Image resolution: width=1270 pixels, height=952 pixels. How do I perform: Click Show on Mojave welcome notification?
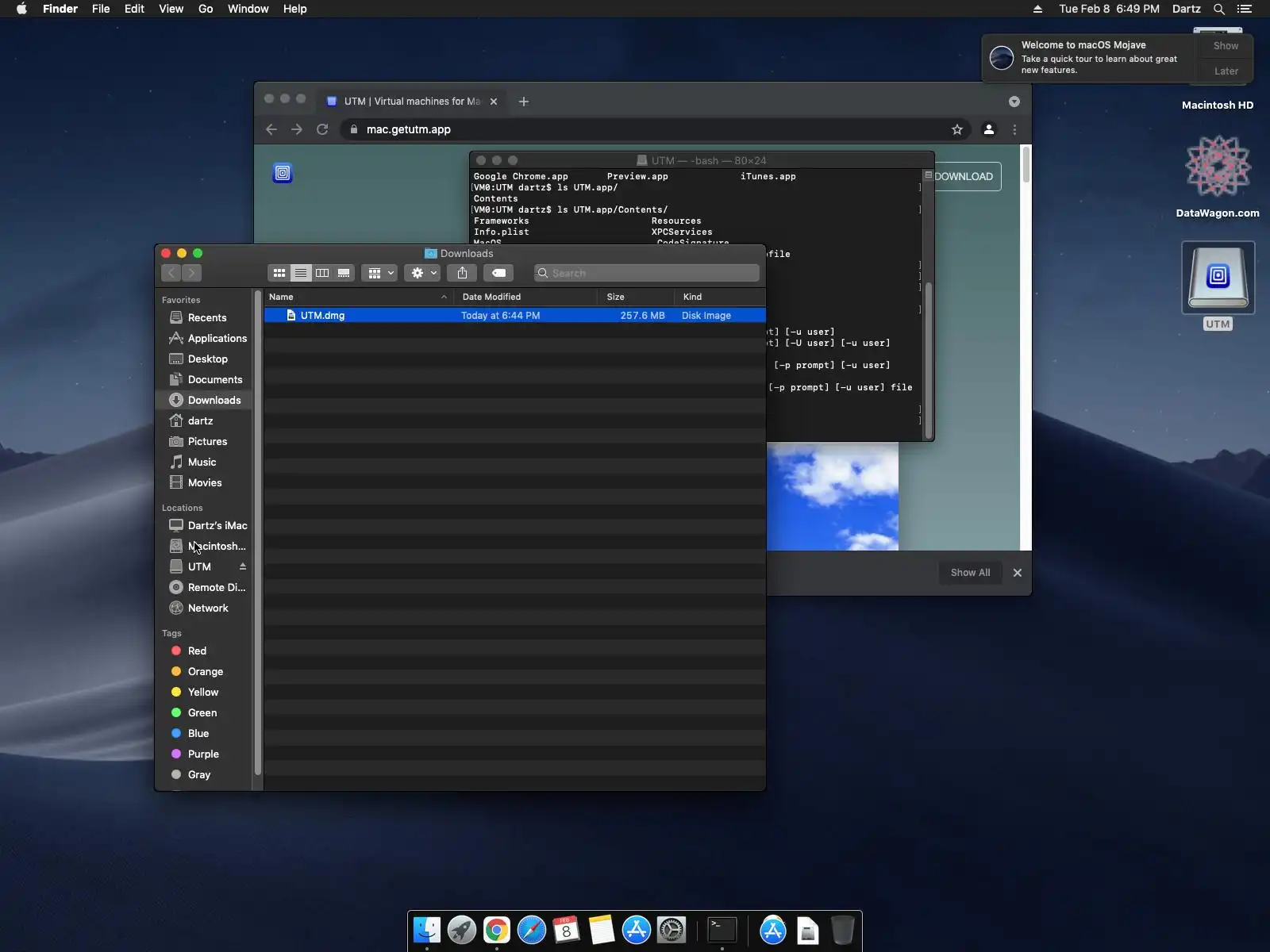1226,46
